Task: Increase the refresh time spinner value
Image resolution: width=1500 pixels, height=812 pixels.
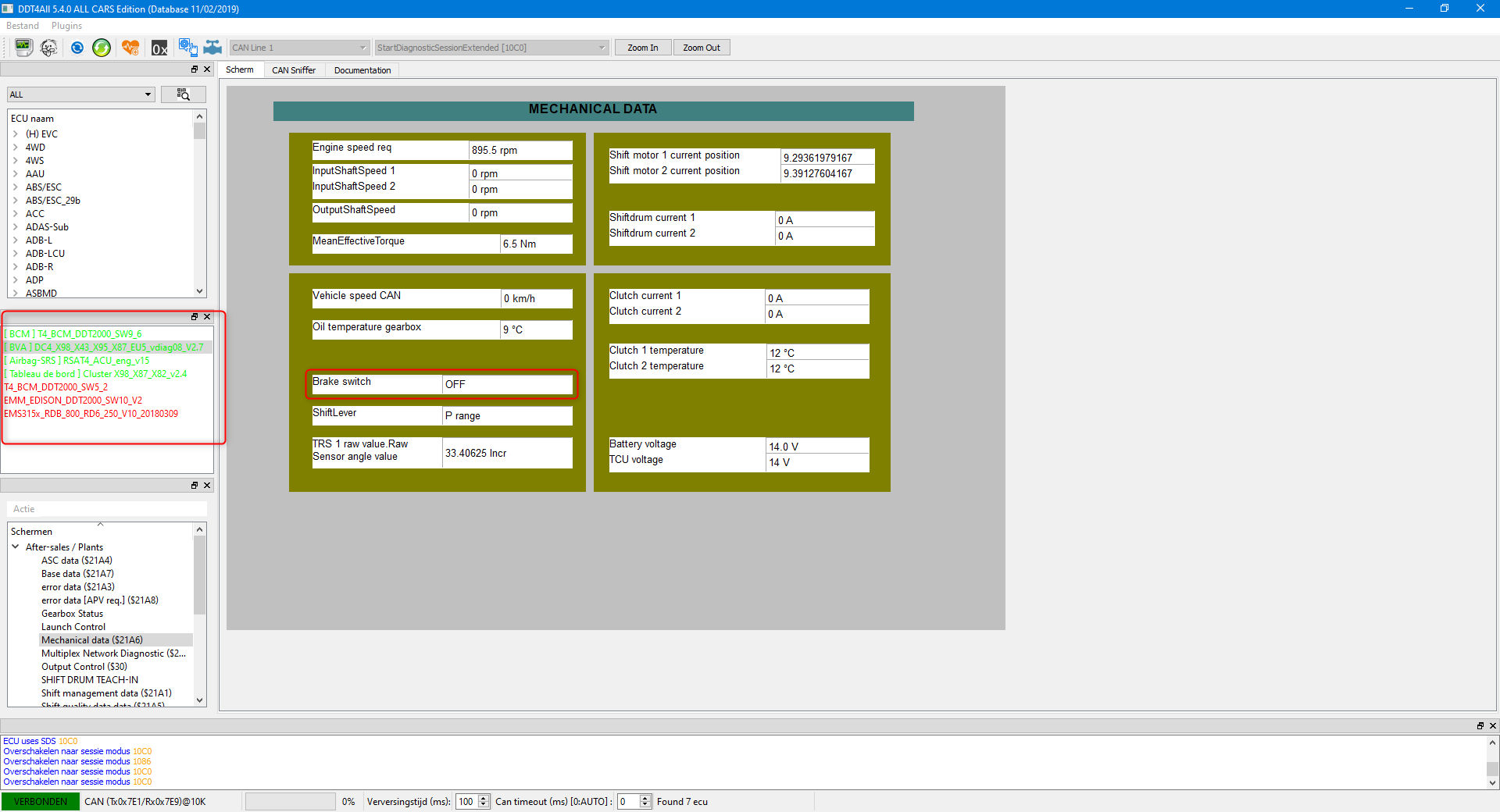Action: point(484,798)
